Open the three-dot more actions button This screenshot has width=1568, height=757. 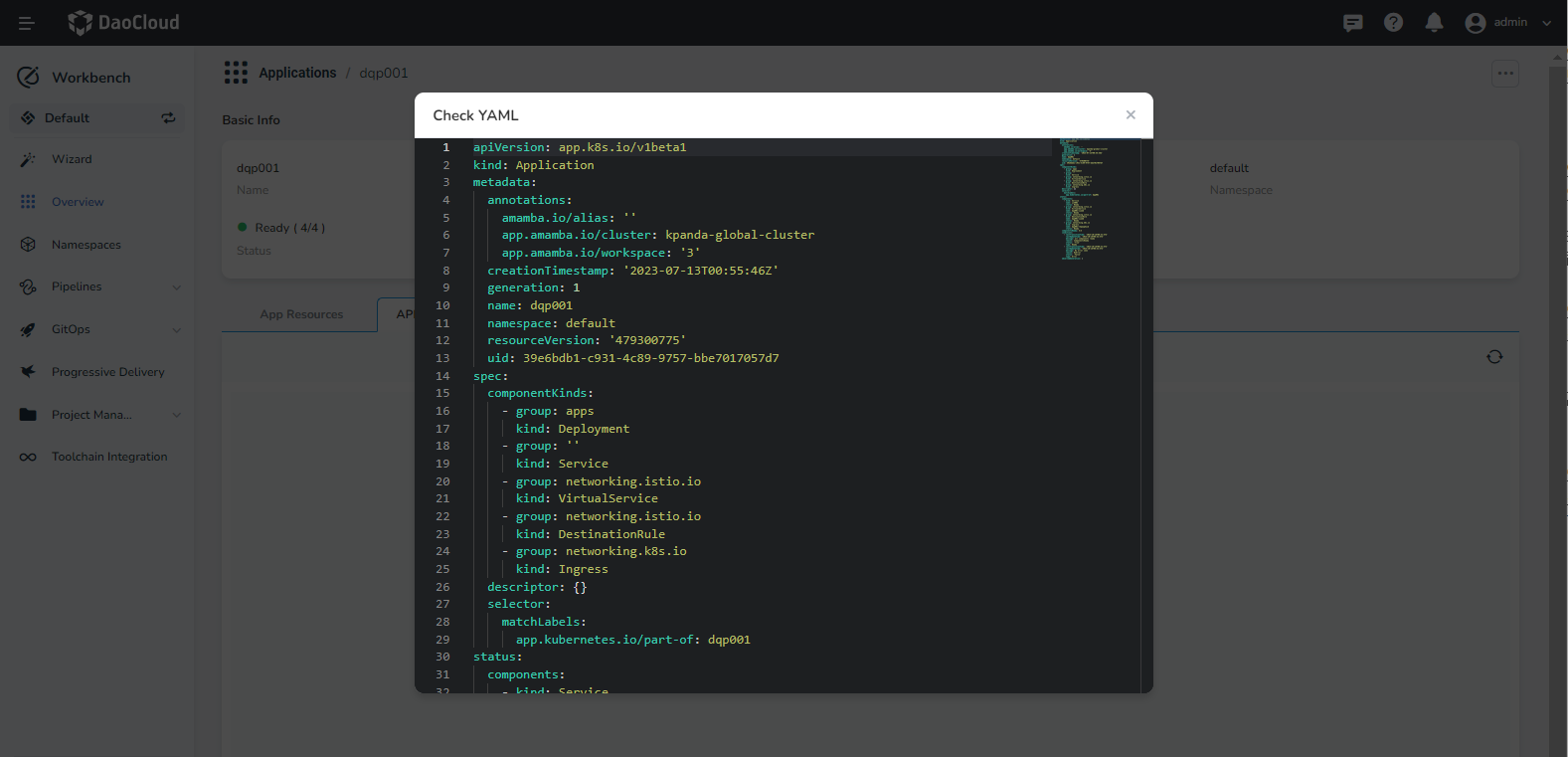coord(1505,73)
